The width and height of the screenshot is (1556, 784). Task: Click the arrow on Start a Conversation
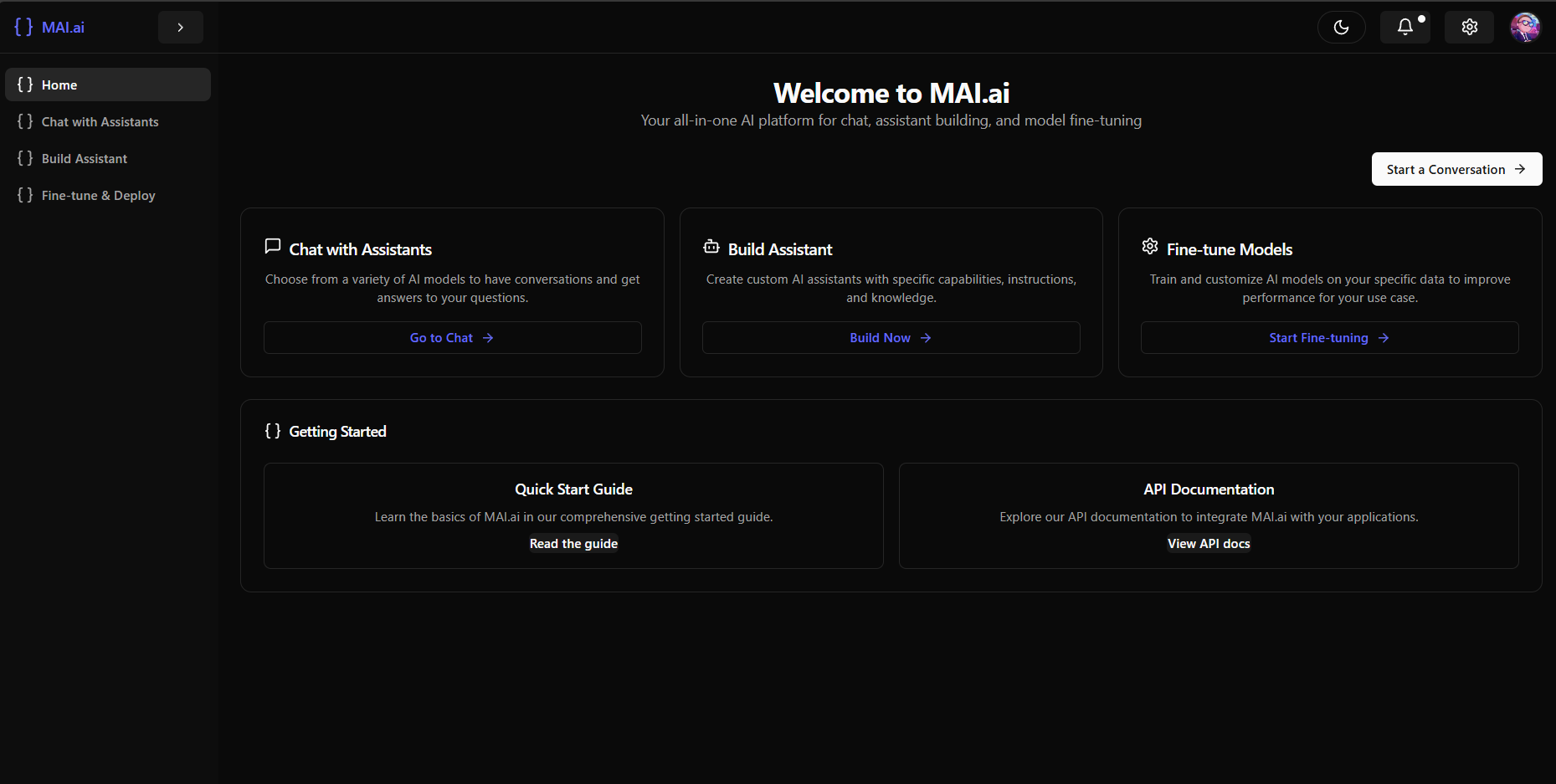pyautogui.click(x=1519, y=169)
